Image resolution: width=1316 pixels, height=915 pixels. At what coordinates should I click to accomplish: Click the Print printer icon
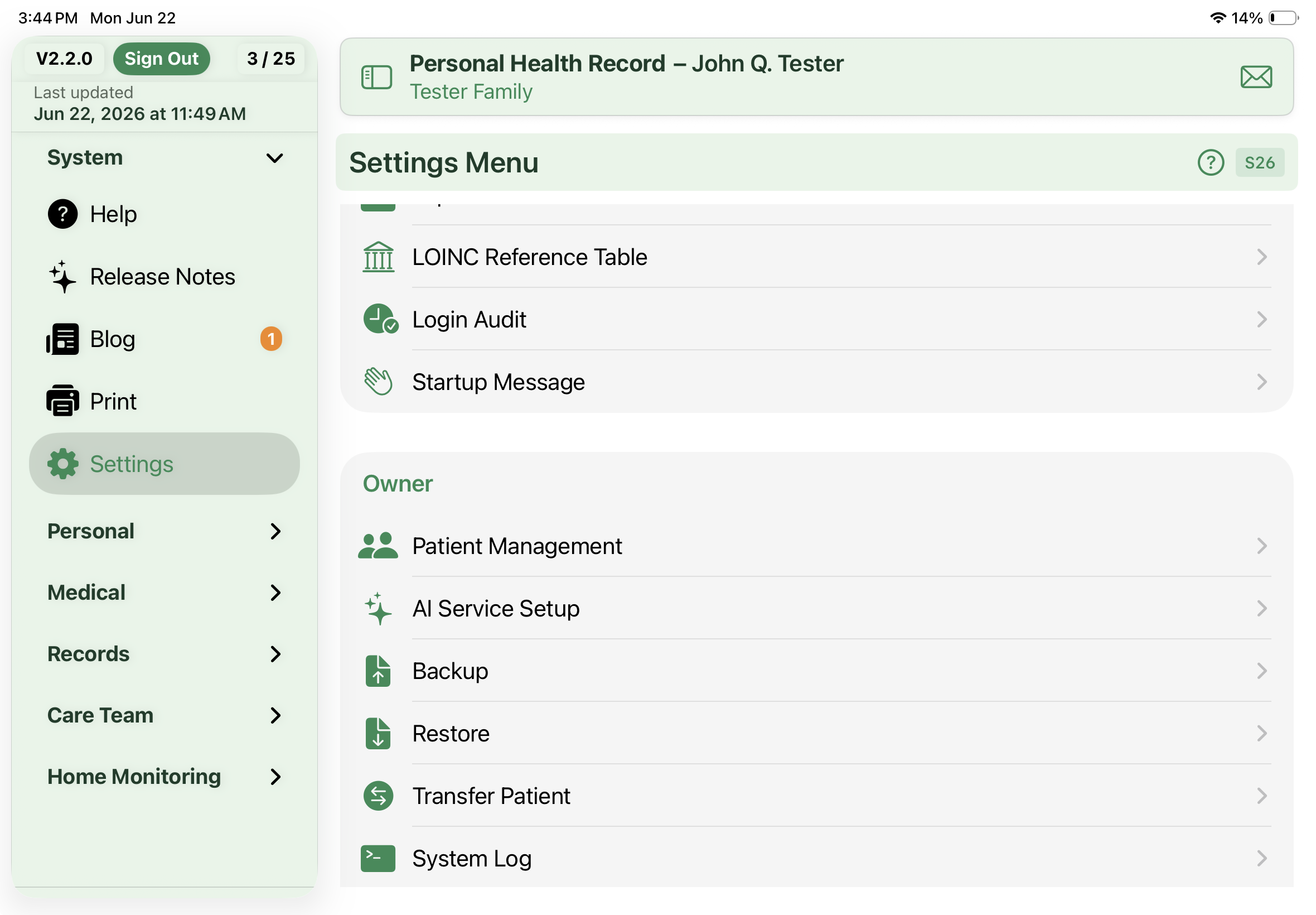[62, 401]
